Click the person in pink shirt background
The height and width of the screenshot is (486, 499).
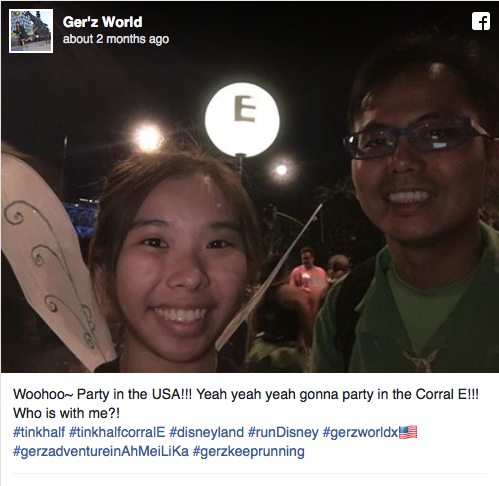pos(307,277)
